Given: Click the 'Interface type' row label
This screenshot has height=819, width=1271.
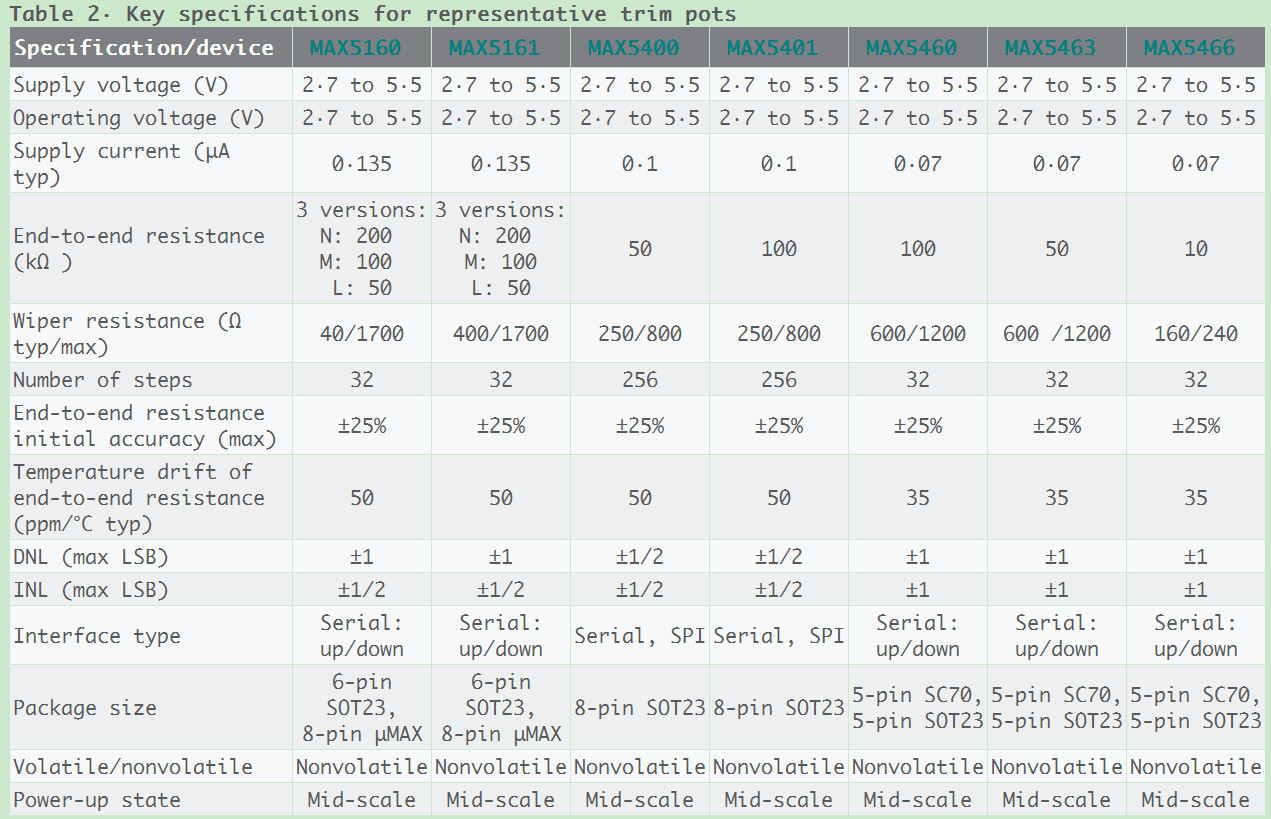Looking at the screenshot, I should [97, 636].
